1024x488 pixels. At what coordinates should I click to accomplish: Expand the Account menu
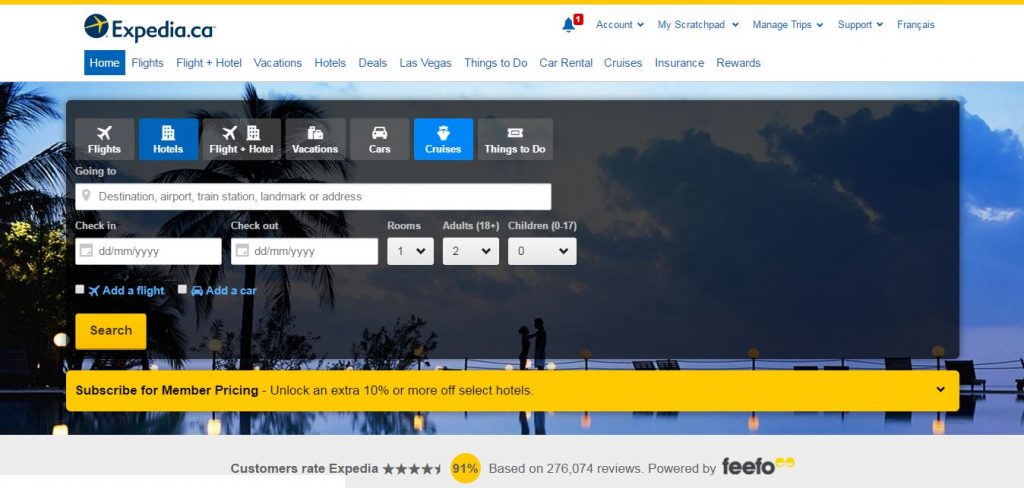[x=620, y=25]
